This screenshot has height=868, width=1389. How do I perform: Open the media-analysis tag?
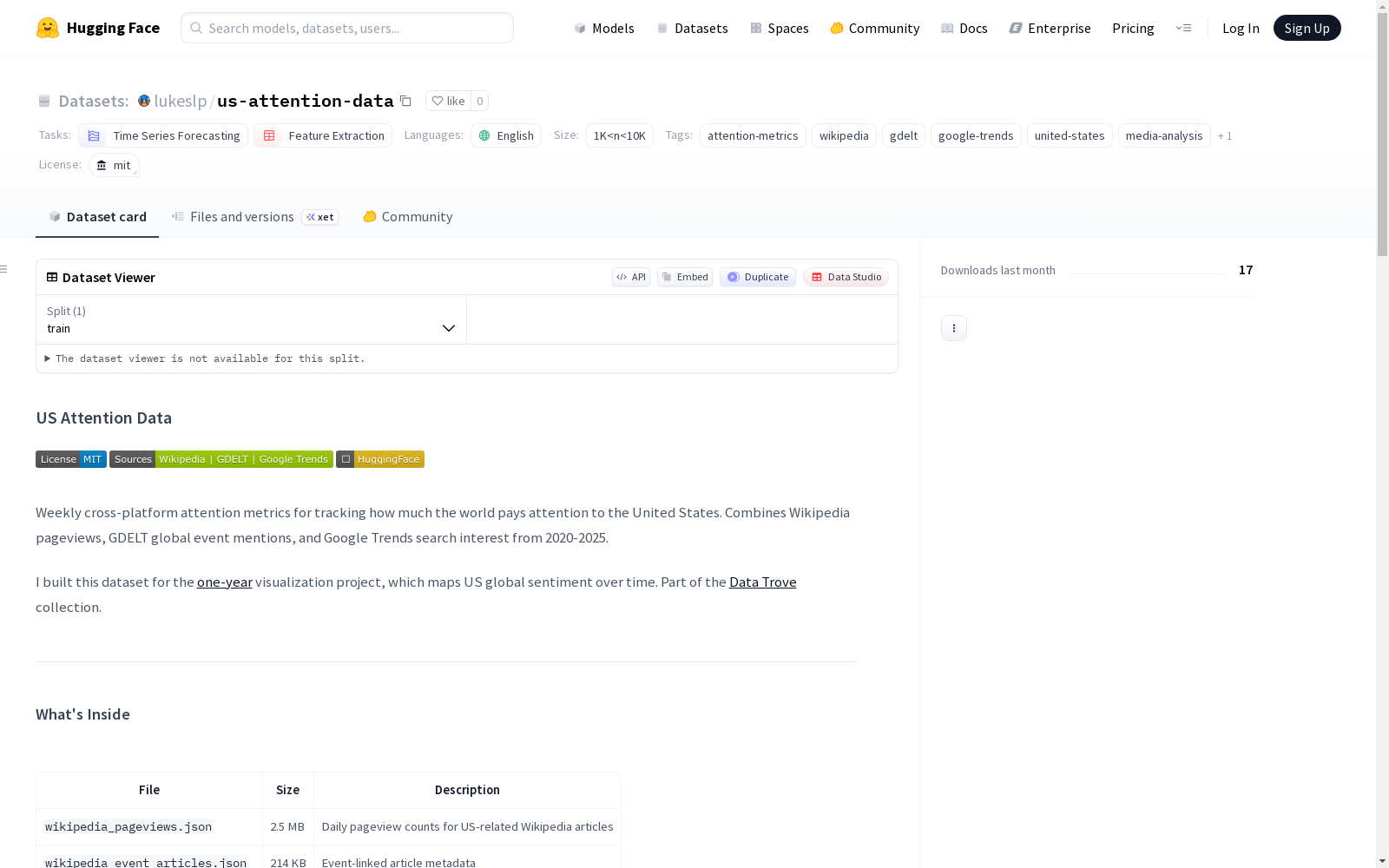[1164, 135]
